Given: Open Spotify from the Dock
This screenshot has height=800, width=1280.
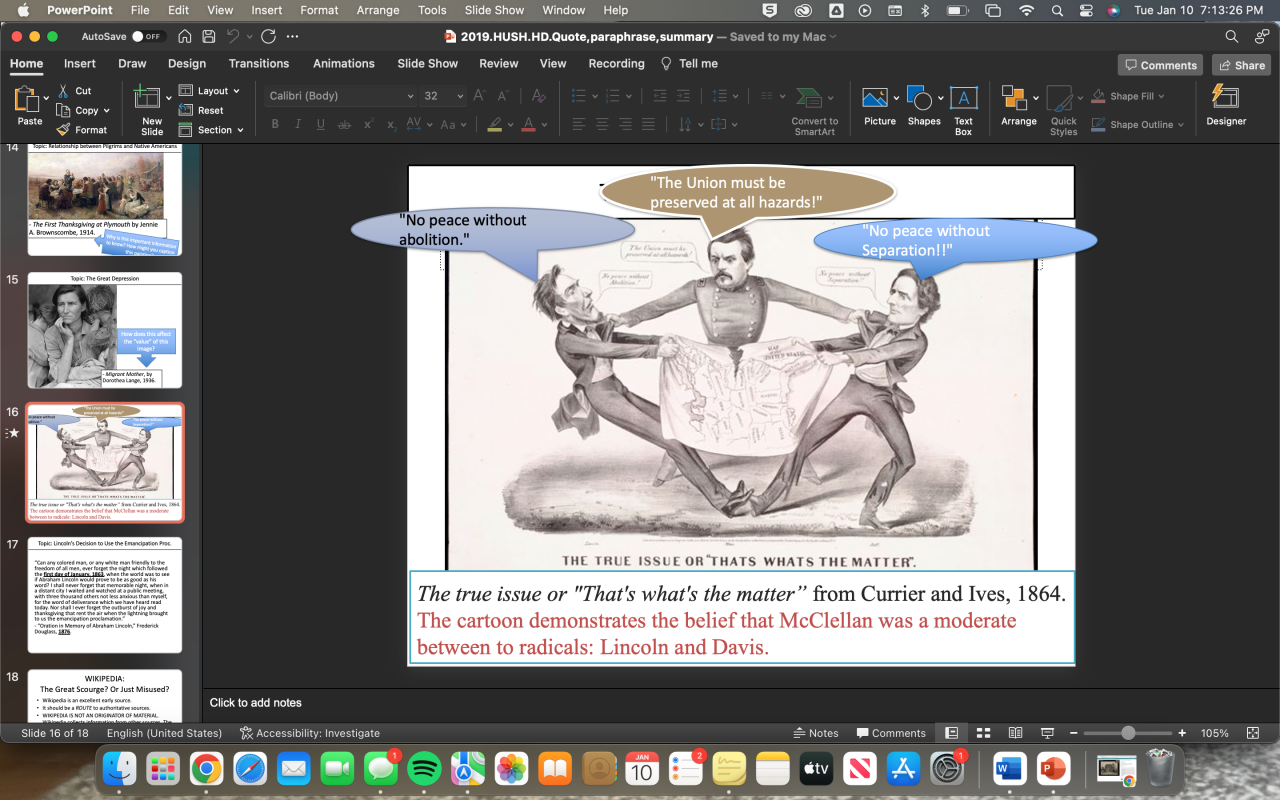Looking at the screenshot, I should click(x=425, y=768).
